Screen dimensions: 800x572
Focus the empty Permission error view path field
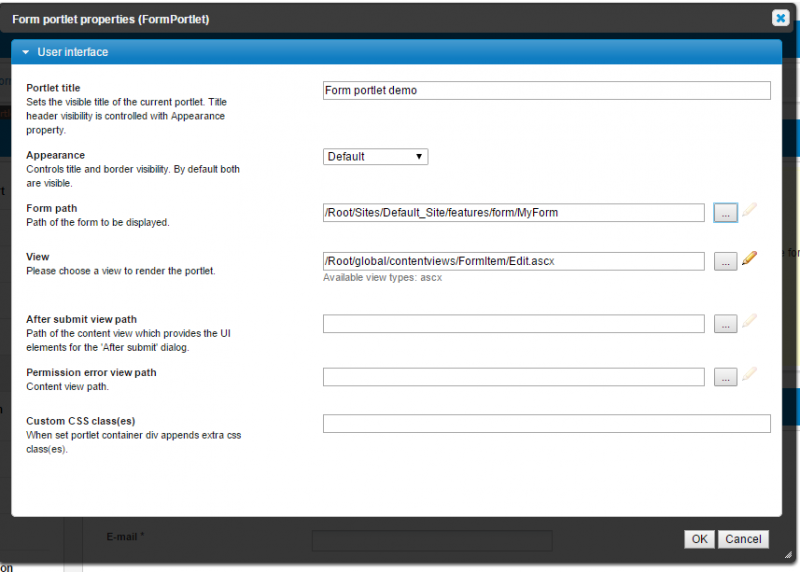click(x=513, y=377)
